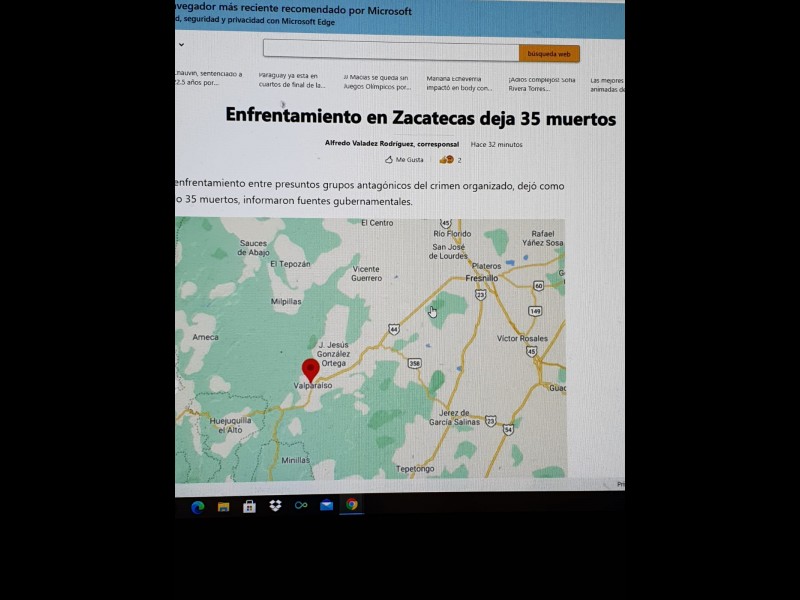
Task: Open Microsoft Edge from the taskbar
Action: (x=198, y=506)
